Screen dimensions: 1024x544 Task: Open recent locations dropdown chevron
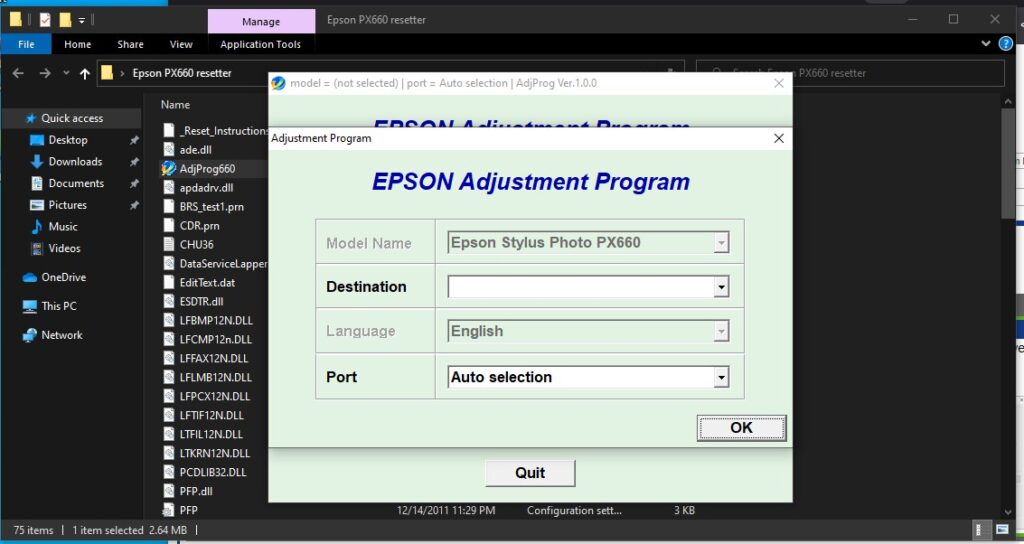66,73
